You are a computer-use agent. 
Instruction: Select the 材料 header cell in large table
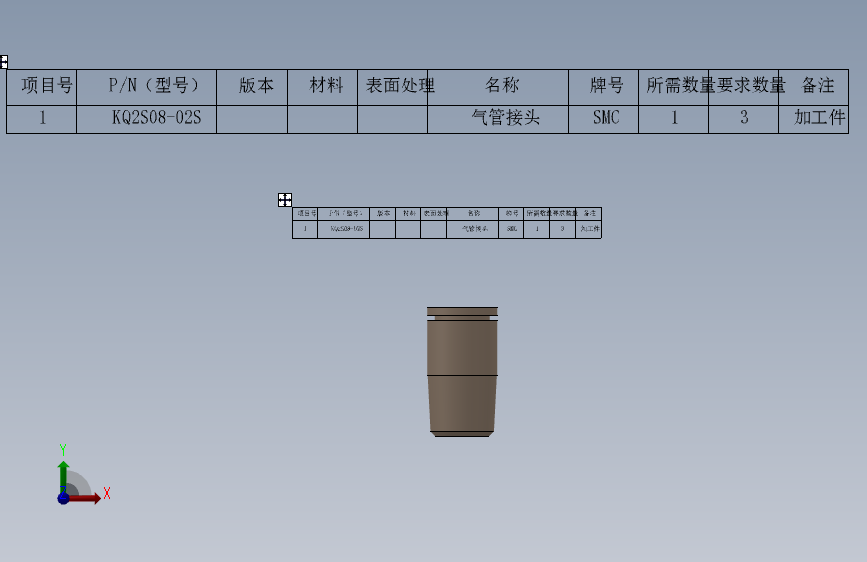pyautogui.click(x=322, y=87)
